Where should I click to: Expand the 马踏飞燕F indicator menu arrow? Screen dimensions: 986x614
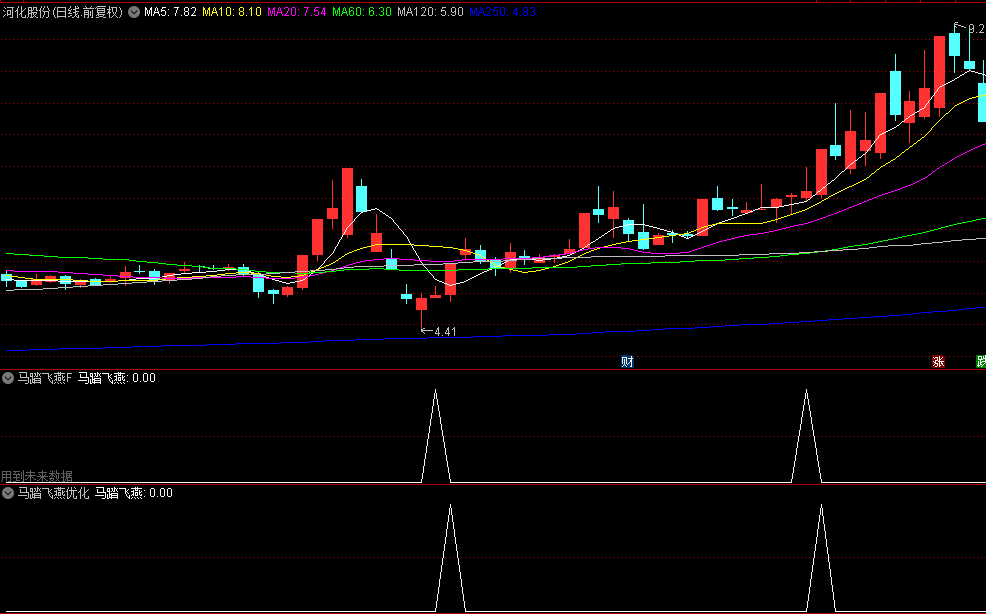(8, 378)
